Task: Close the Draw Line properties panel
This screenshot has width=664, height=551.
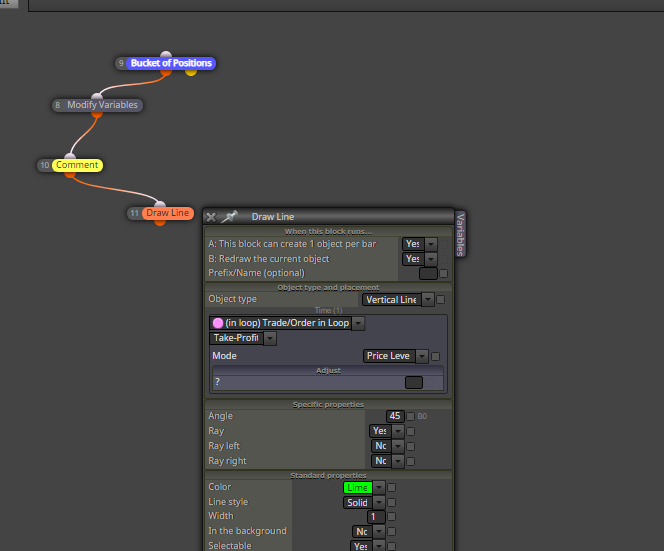Action: click(211, 217)
